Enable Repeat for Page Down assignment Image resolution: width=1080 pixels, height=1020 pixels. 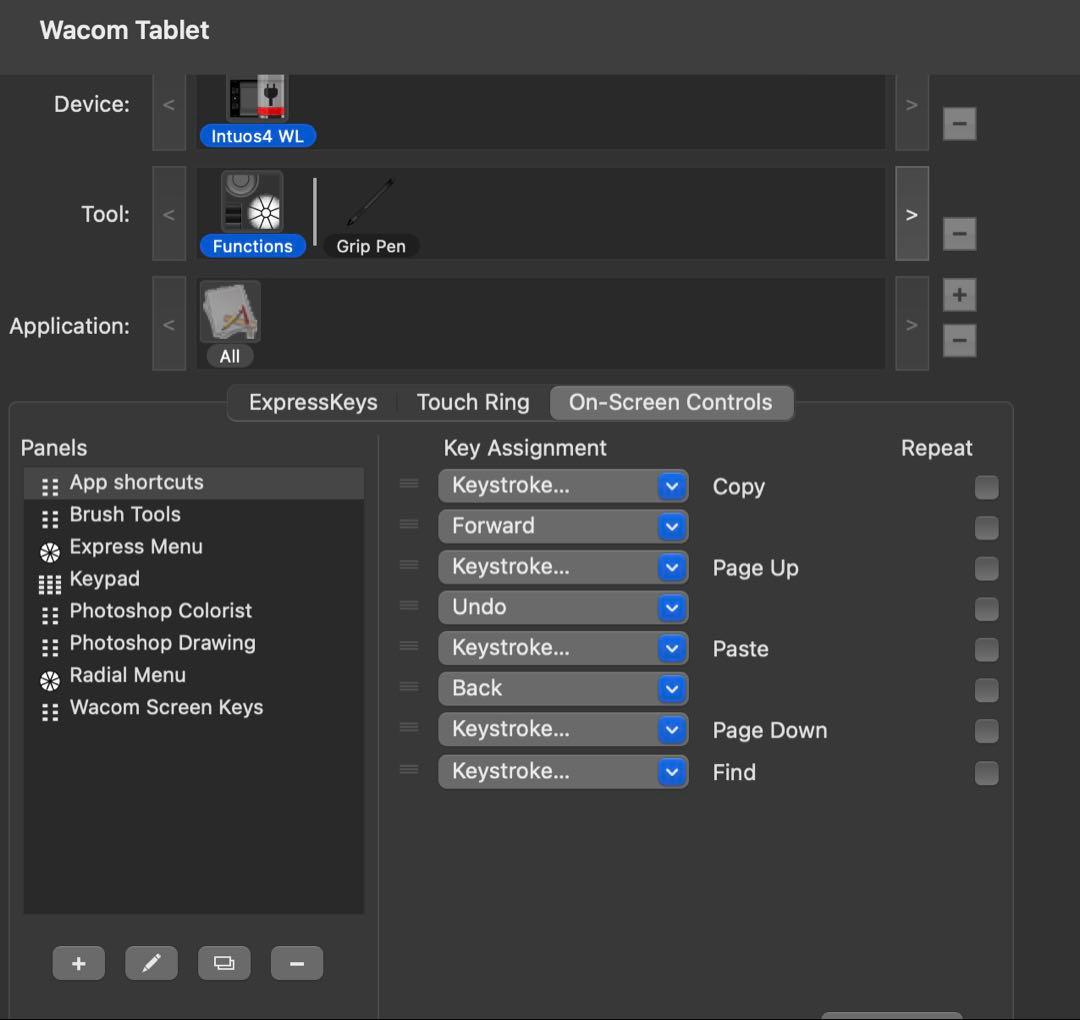[x=986, y=731]
